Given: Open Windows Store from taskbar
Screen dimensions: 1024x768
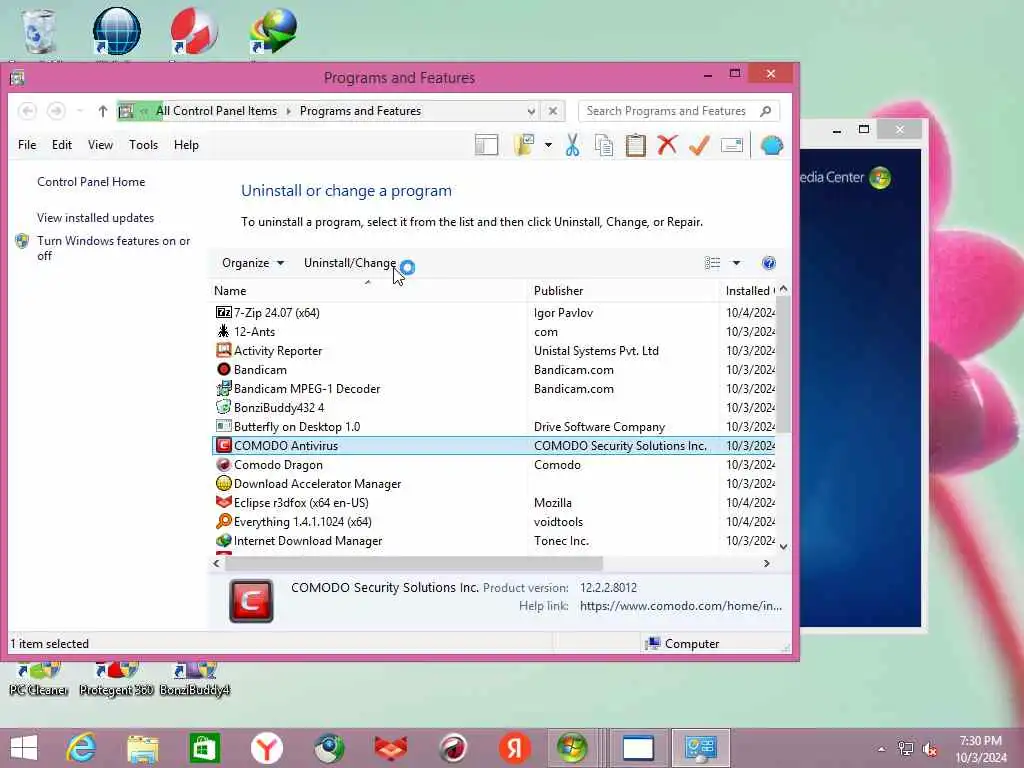Looking at the screenshot, I should point(204,748).
